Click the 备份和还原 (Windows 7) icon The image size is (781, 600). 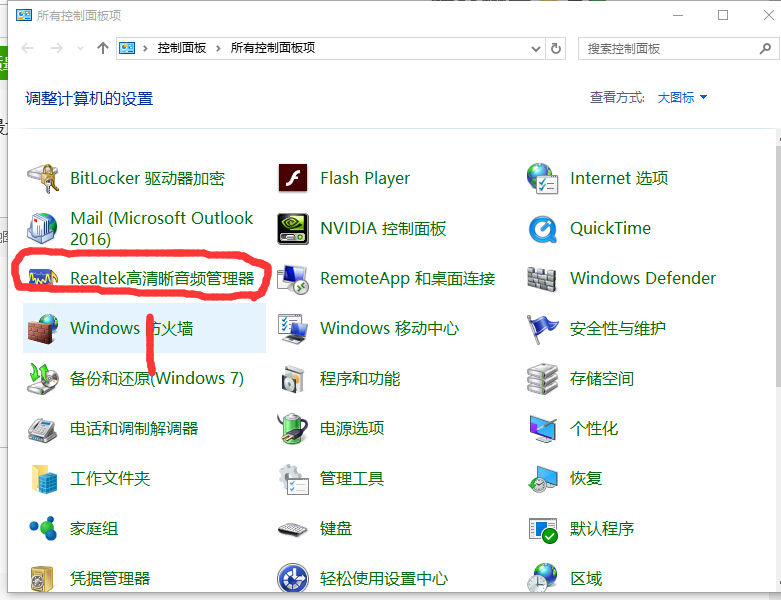coord(43,379)
